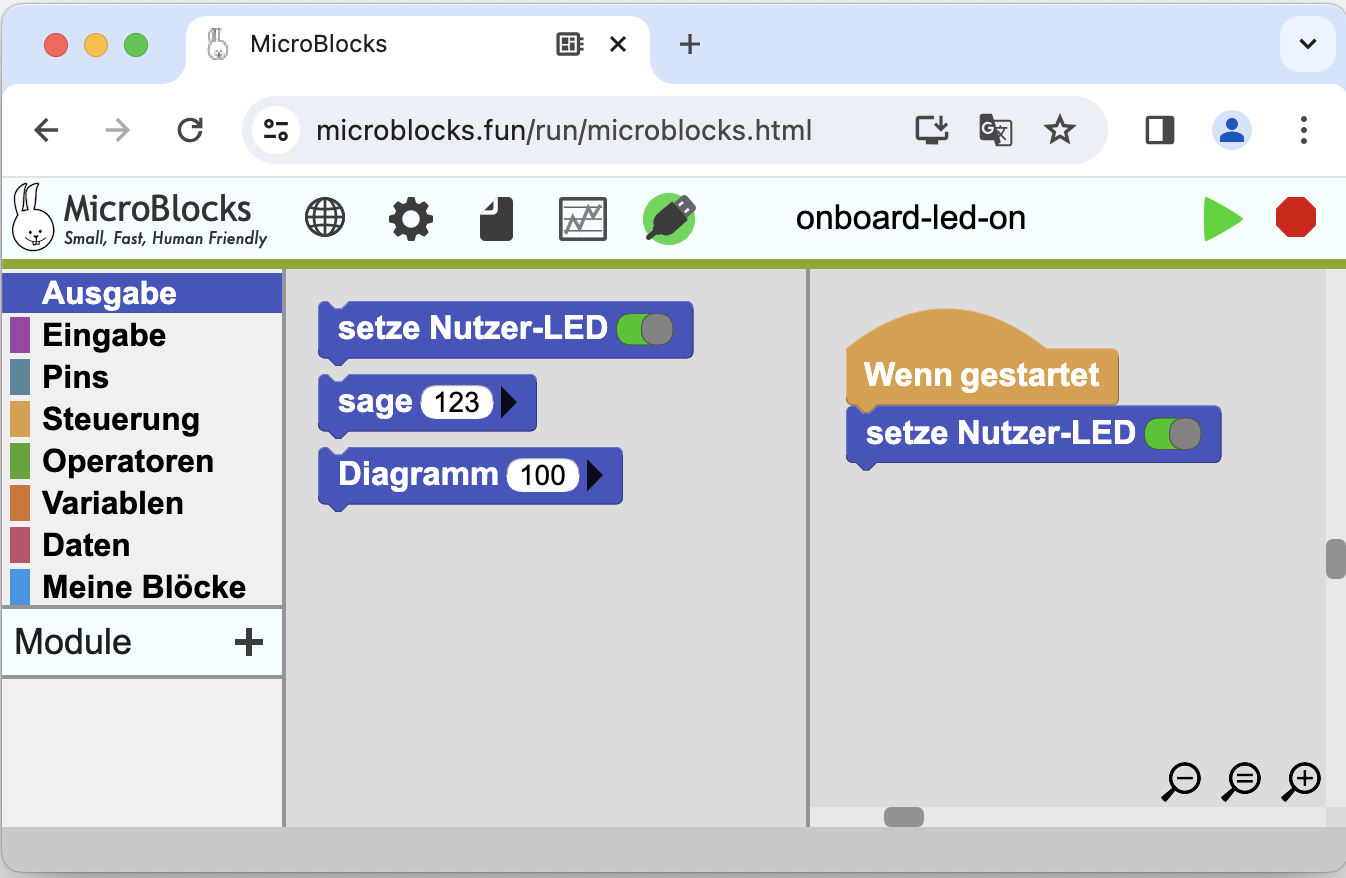1346x878 pixels.
Task: Toggle the Nutzer-LED switch in the palette
Action: point(645,329)
